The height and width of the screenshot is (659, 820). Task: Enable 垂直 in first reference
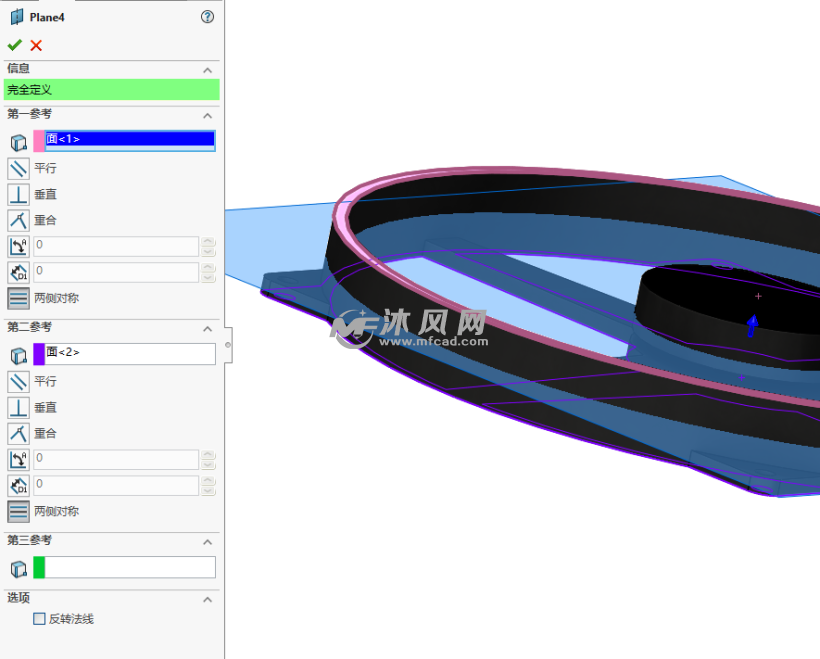[18, 195]
